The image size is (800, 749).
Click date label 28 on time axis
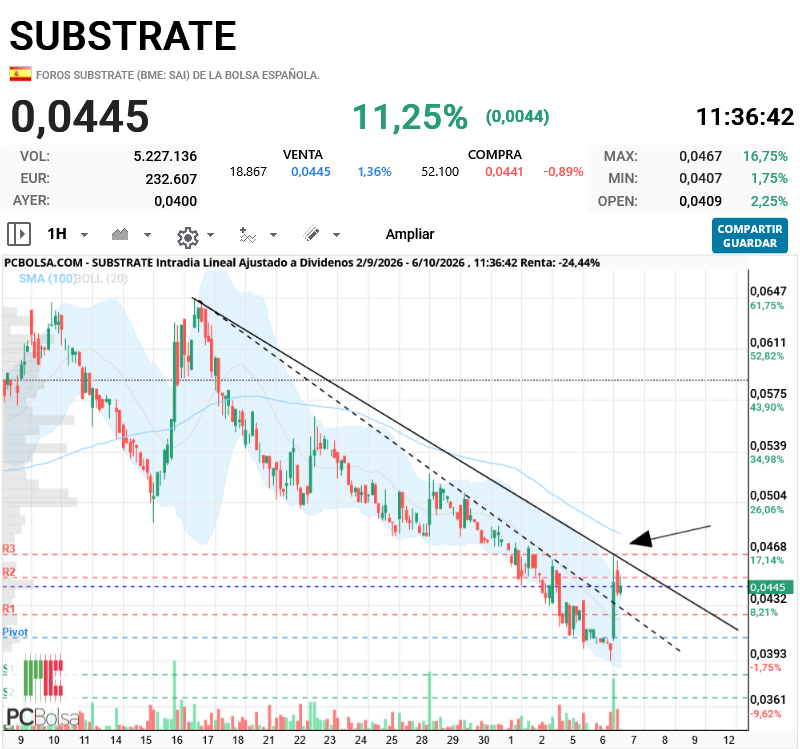pyautogui.click(x=421, y=740)
